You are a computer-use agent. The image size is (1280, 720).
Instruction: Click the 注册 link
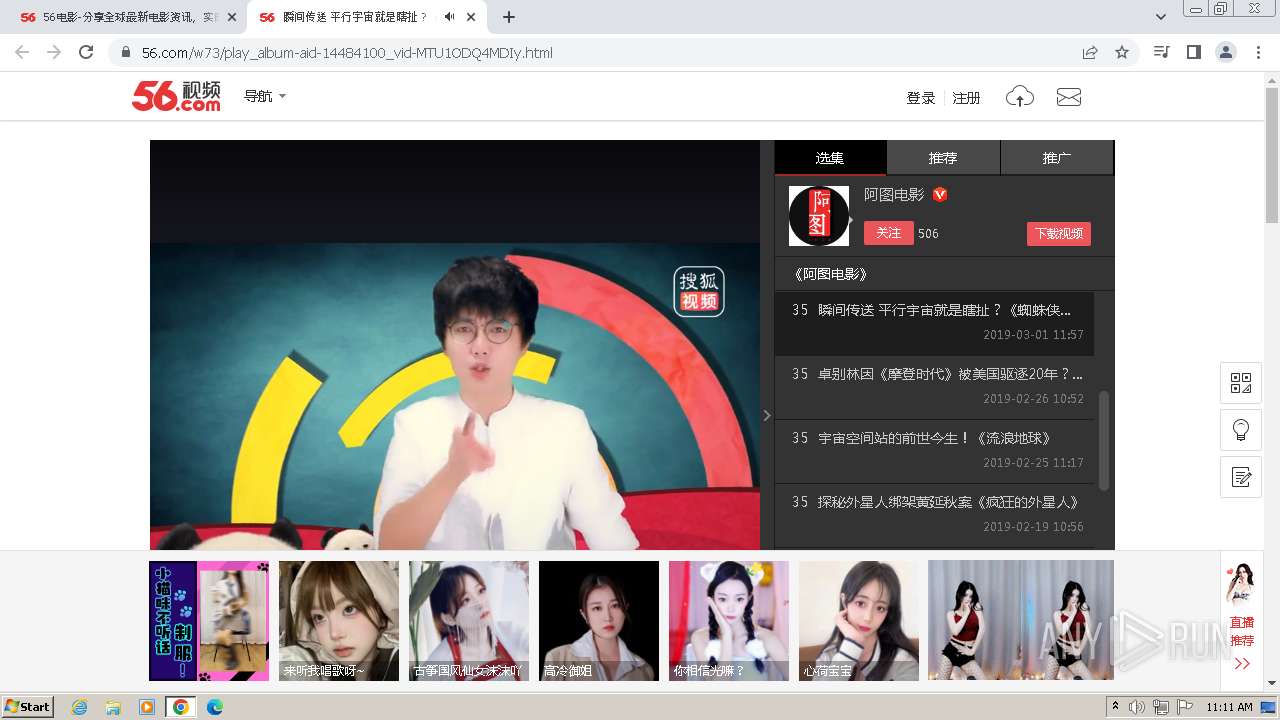[966, 98]
